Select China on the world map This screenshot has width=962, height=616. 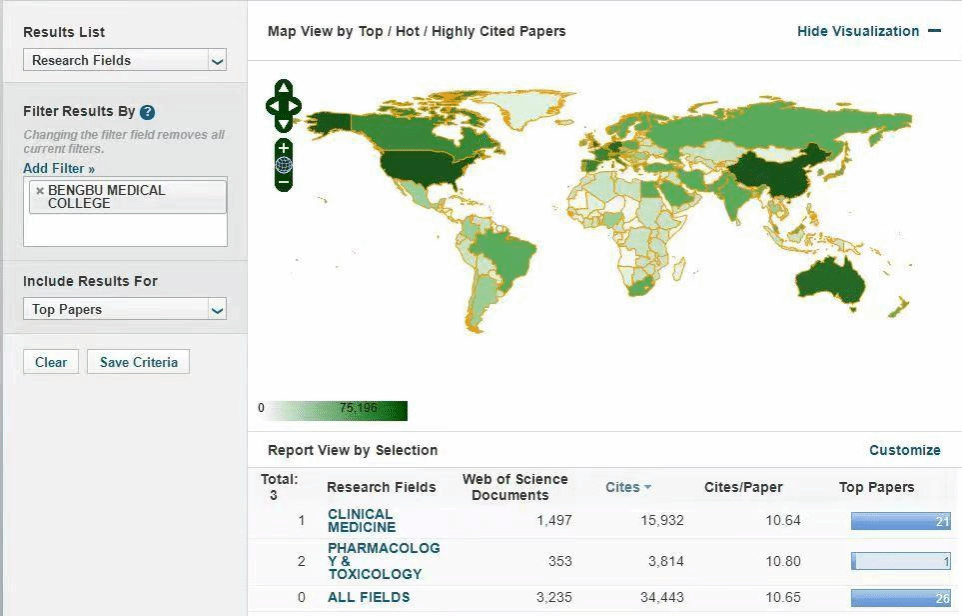click(776, 172)
